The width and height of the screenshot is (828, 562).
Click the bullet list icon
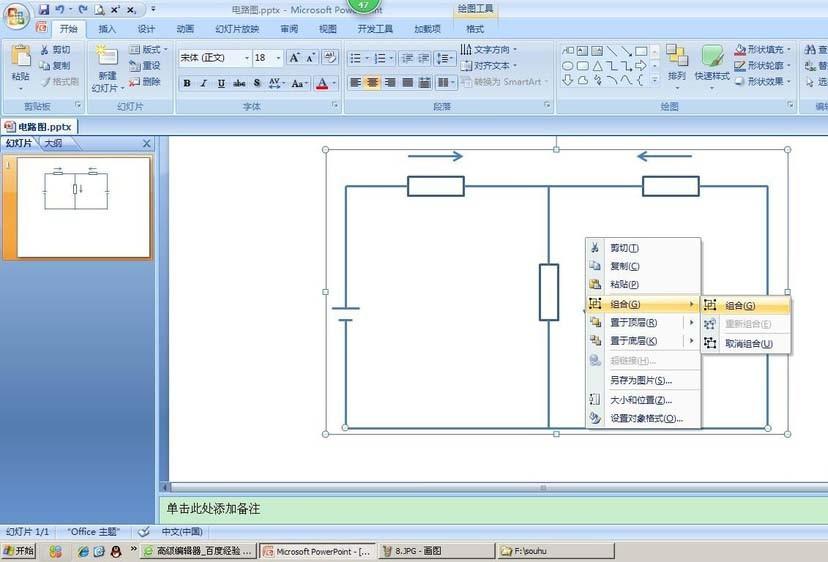point(357,58)
